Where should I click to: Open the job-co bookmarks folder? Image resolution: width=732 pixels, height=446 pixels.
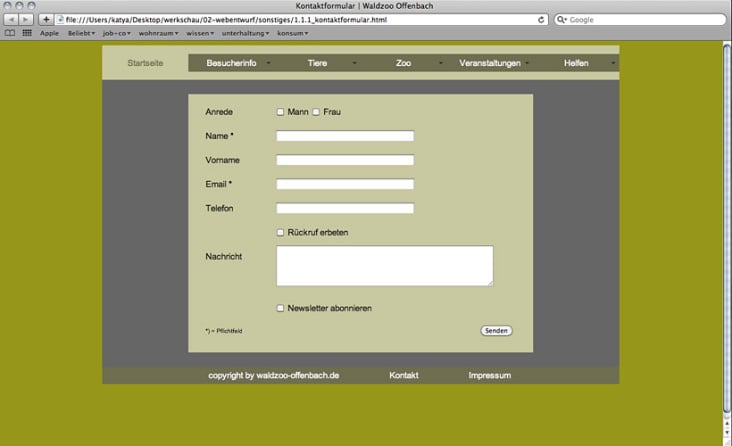pyautogui.click(x=117, y=33)
